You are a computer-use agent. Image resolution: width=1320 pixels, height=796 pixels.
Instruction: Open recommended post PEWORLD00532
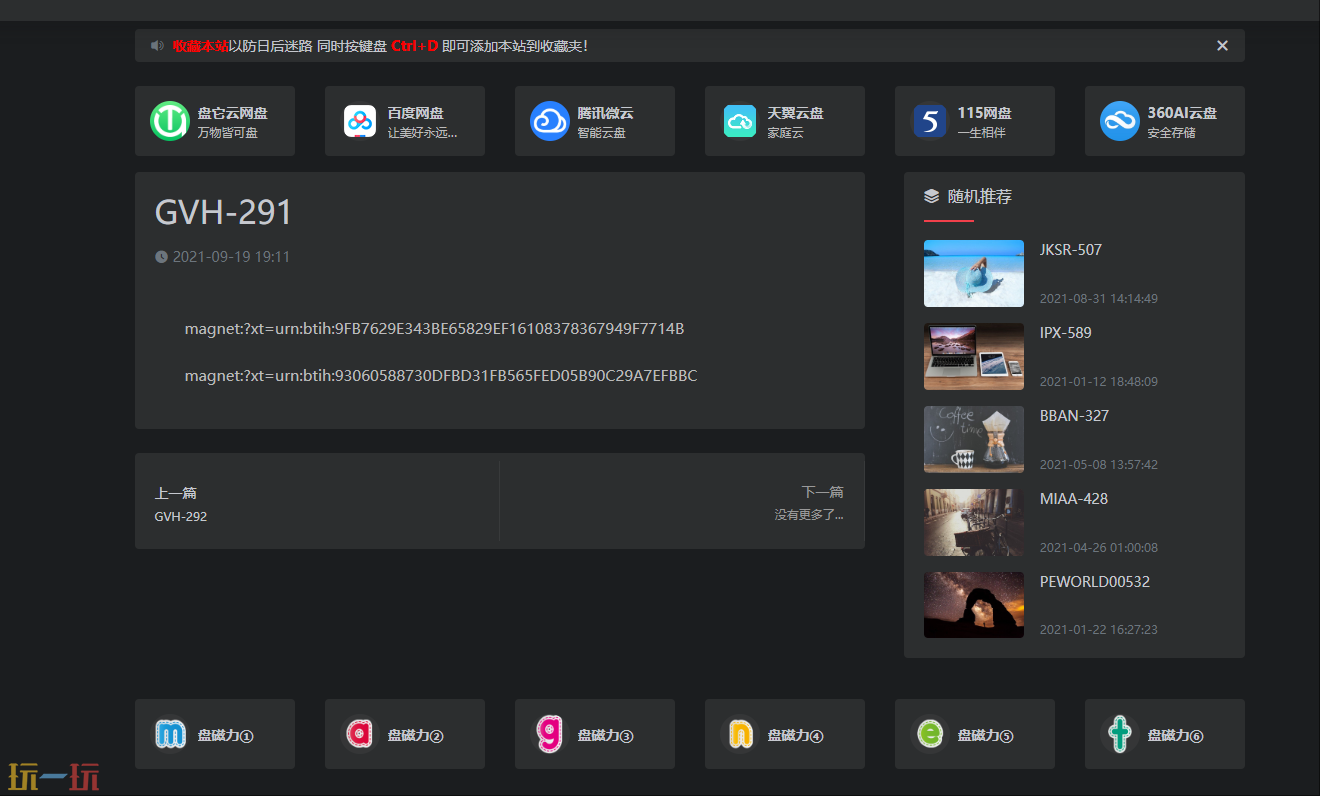[x=1095, y=582]
